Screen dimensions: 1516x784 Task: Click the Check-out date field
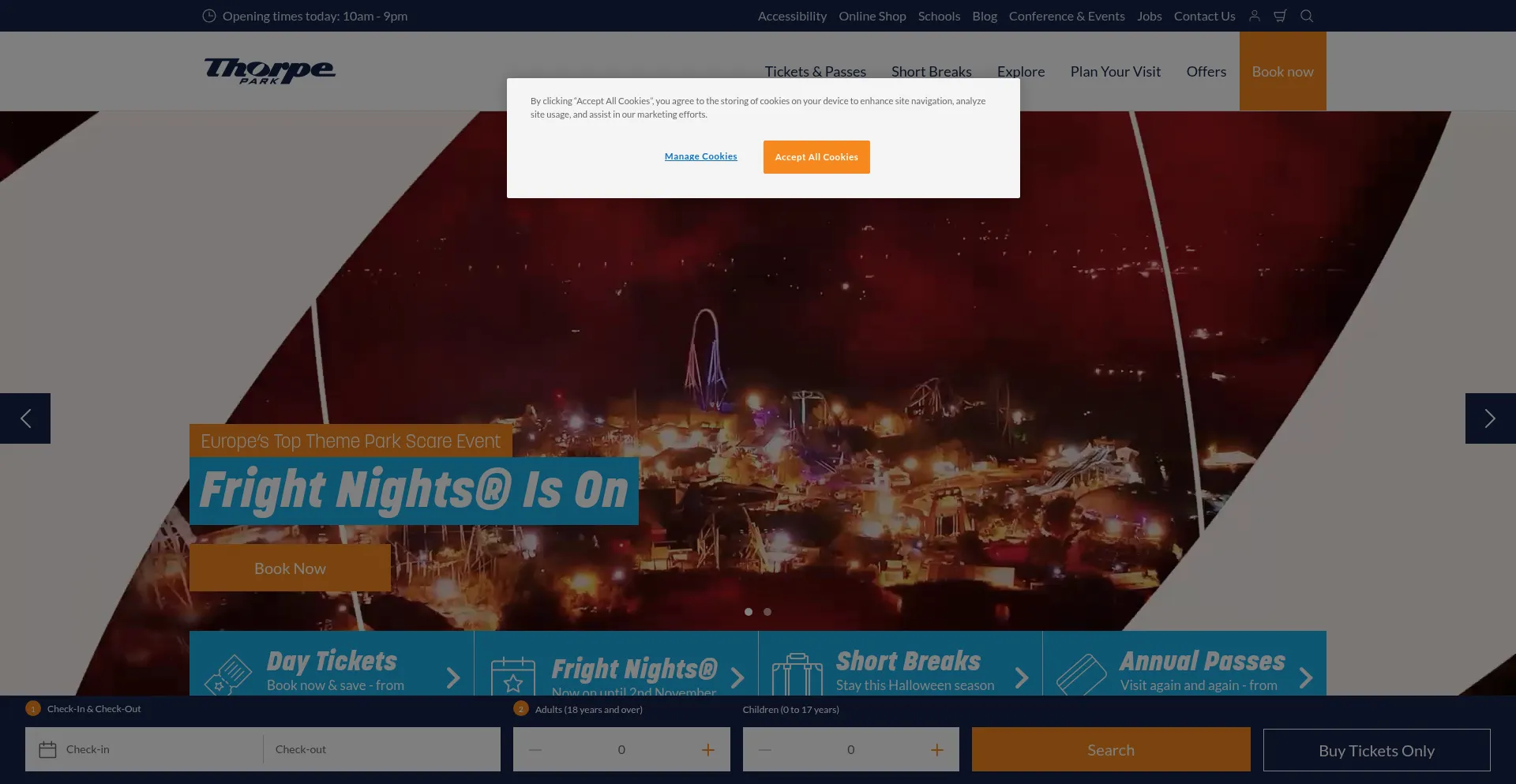tap(382, 749)
